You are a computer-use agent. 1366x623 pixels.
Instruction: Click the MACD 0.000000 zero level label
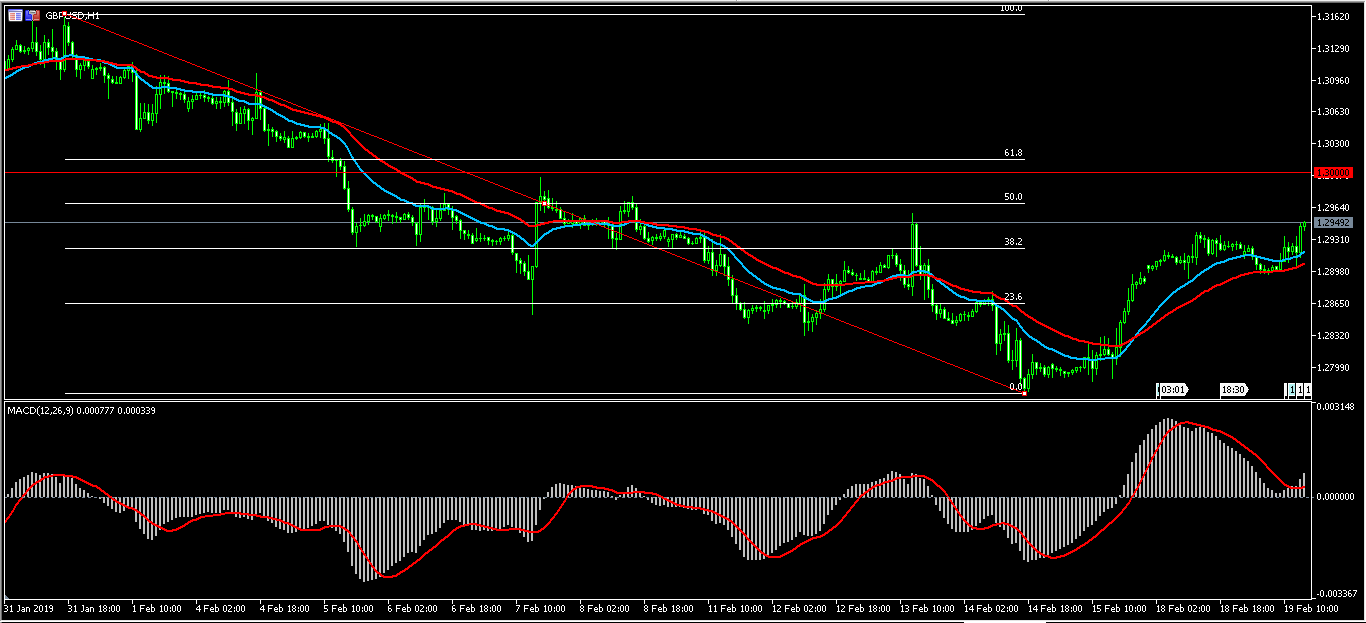(1335, 496)
